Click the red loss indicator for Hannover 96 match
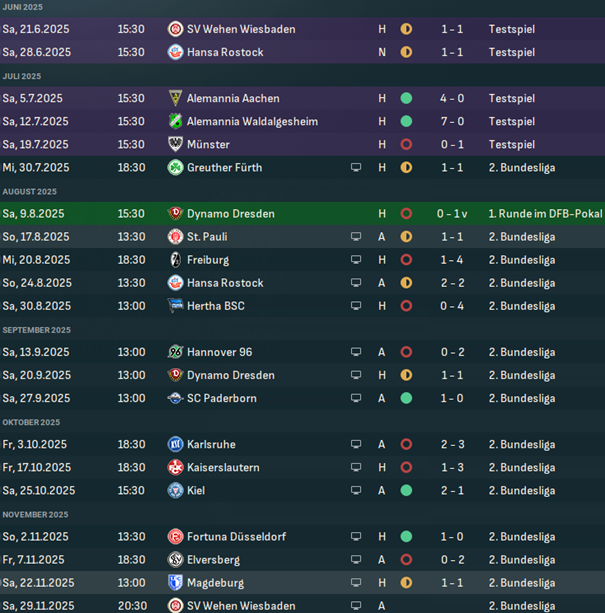This screenshot has height=613, width=605. click(406, 352)
